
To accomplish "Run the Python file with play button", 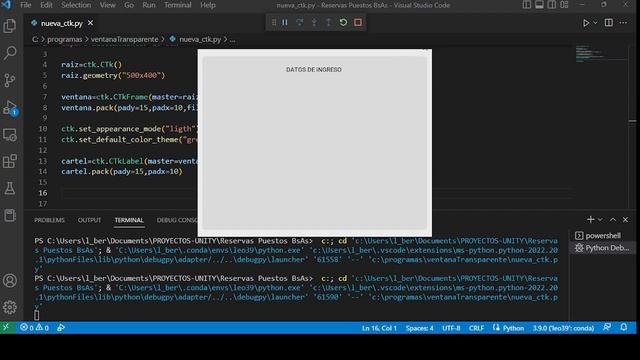I will coord(586,23).
